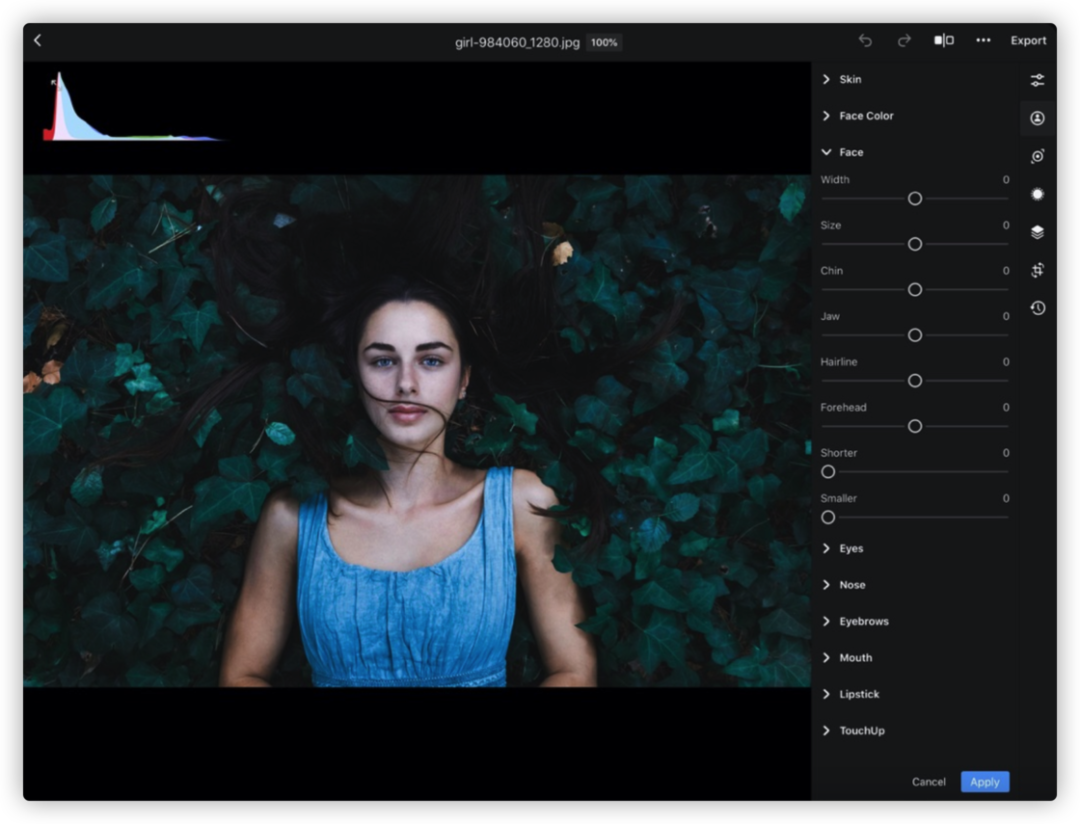The height and width of the screenshot is (824, 1080).
Task: Open the three-dot more options menu
Action: [x=983, y=41]
